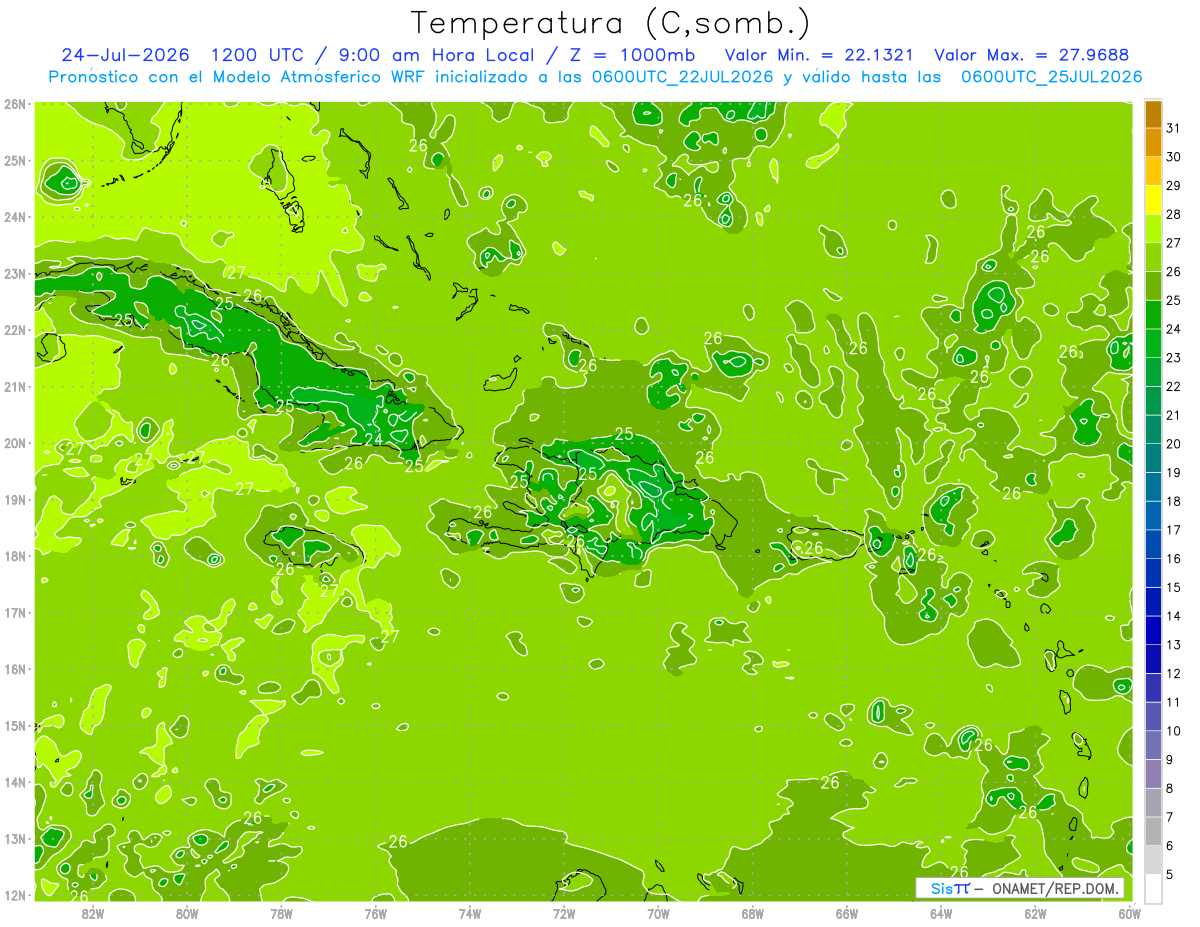Click the latitude label "16N"
This screenshot has width=1200, height=927.
click(x=14, y=669)
